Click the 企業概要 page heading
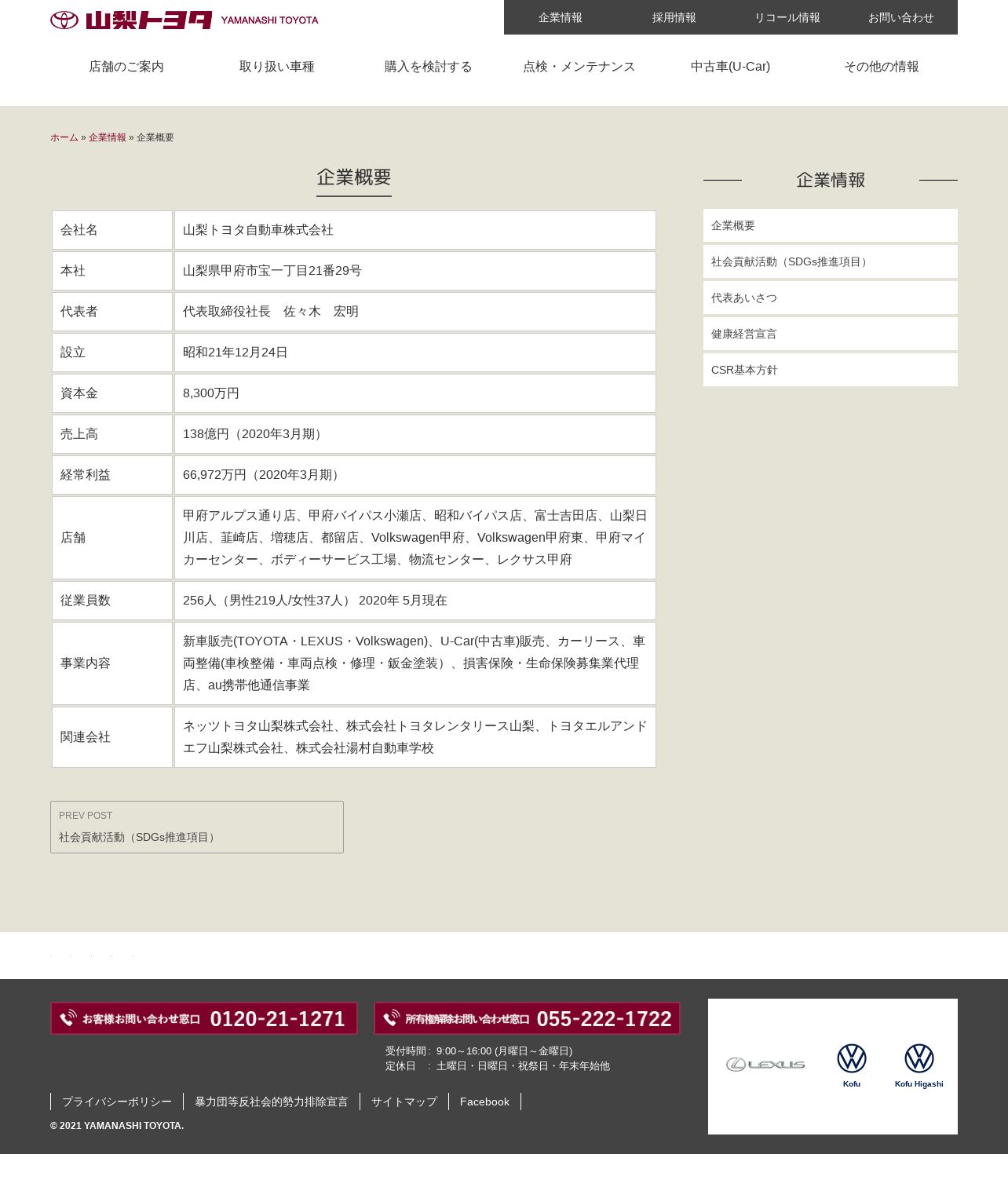Screen dimensions: 1008x1202 354,177
